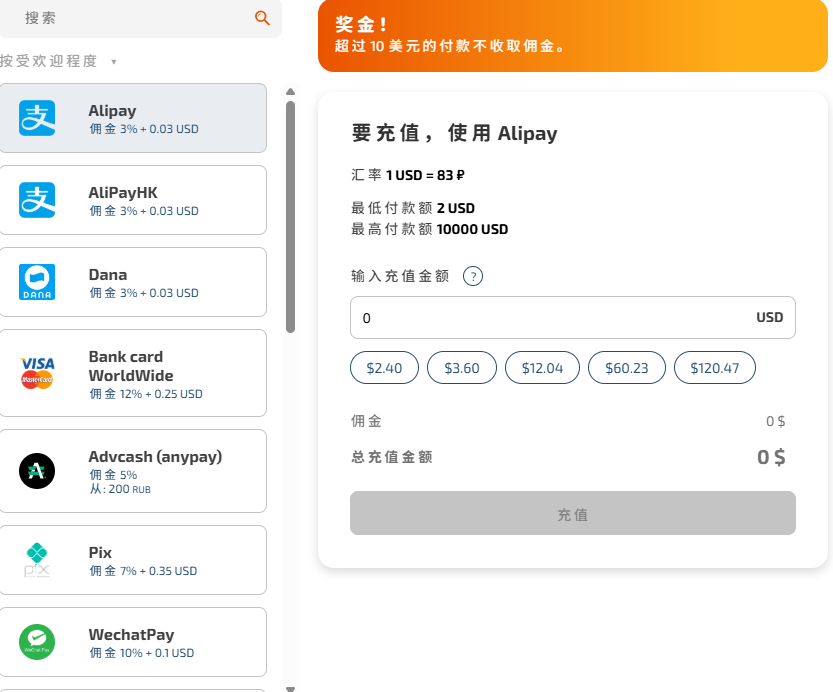The image size is (833, 692).
Task: Select the AliPayHK payment method card
Action: click(133, 200)
